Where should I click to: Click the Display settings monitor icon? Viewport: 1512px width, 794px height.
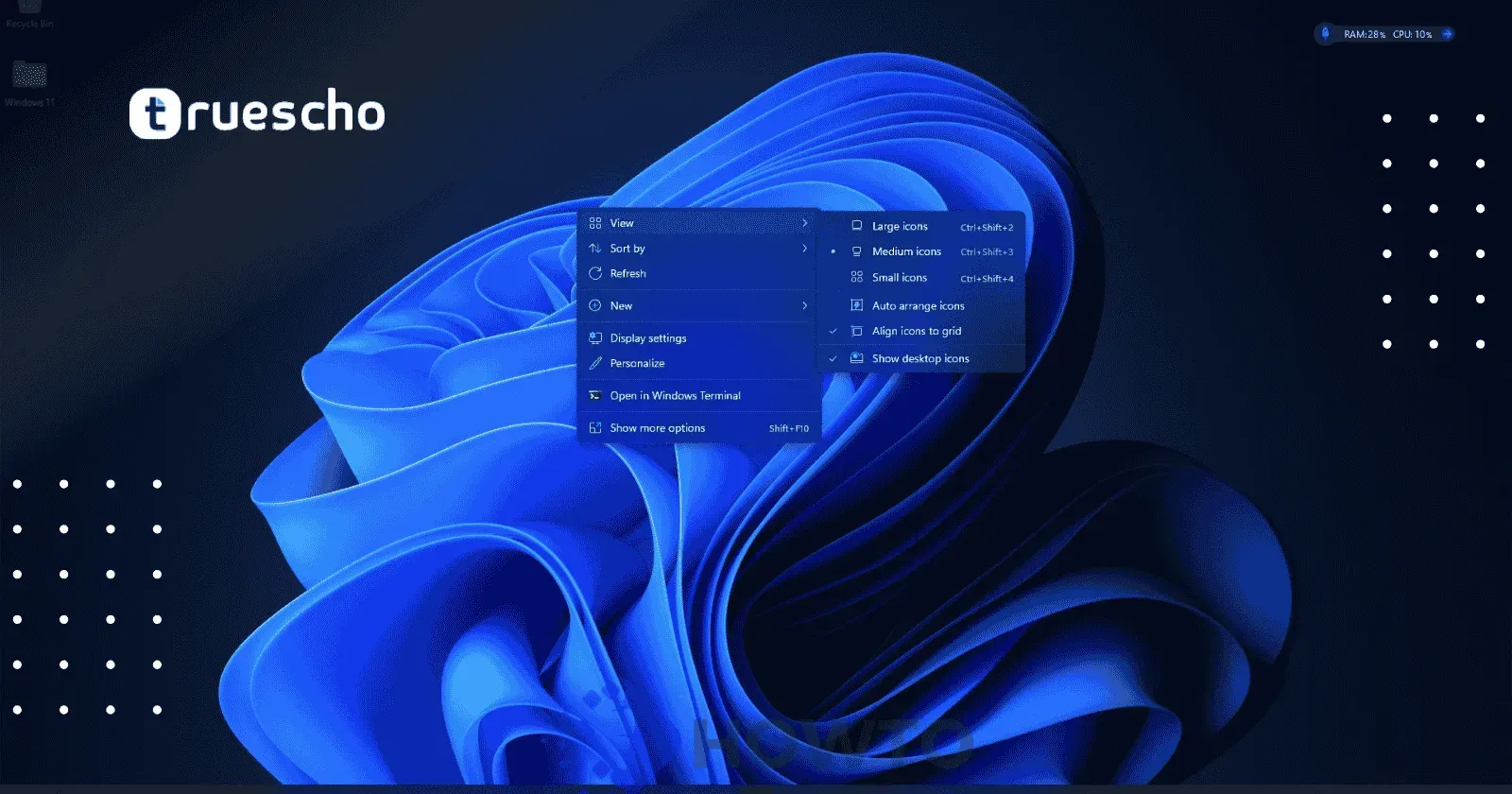coord(595,337)
